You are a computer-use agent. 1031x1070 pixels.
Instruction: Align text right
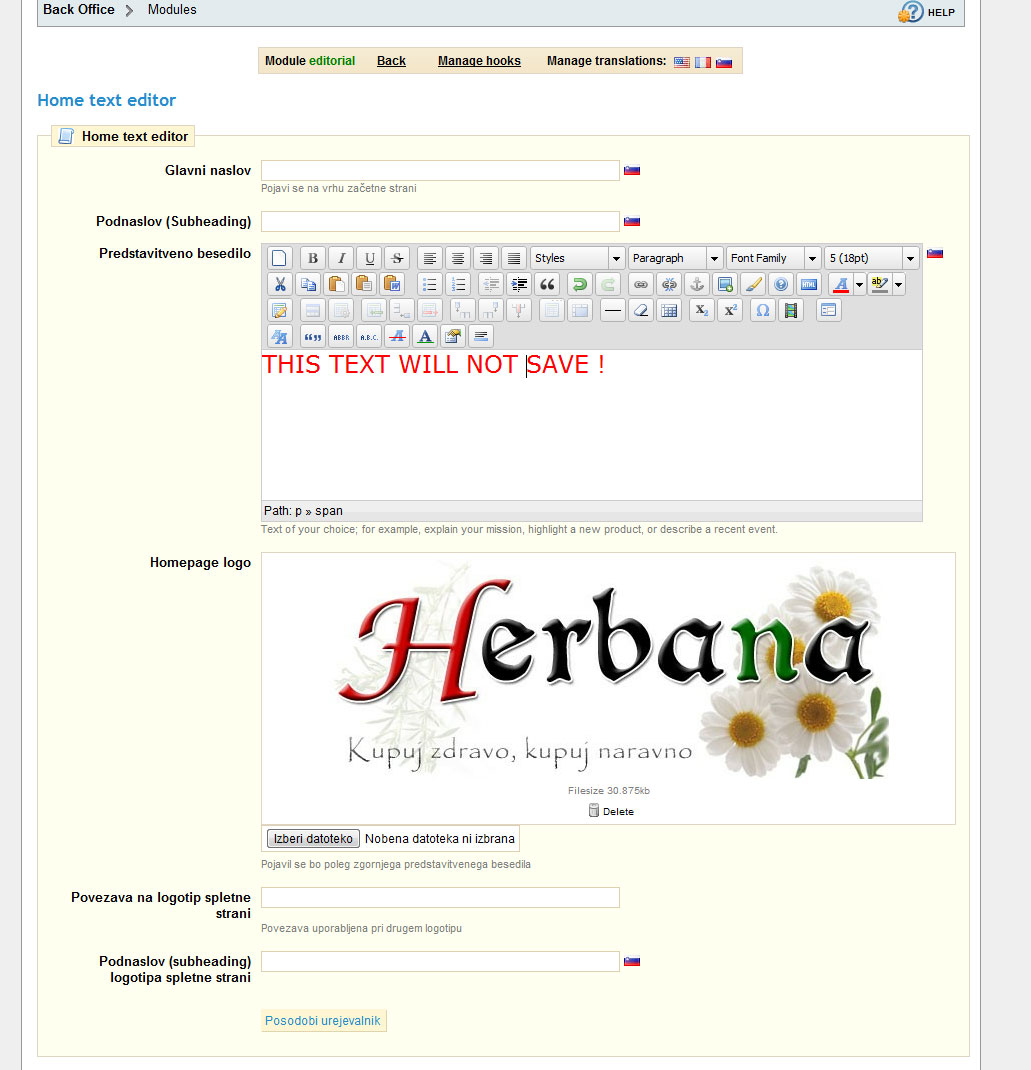tap(485, 258)
